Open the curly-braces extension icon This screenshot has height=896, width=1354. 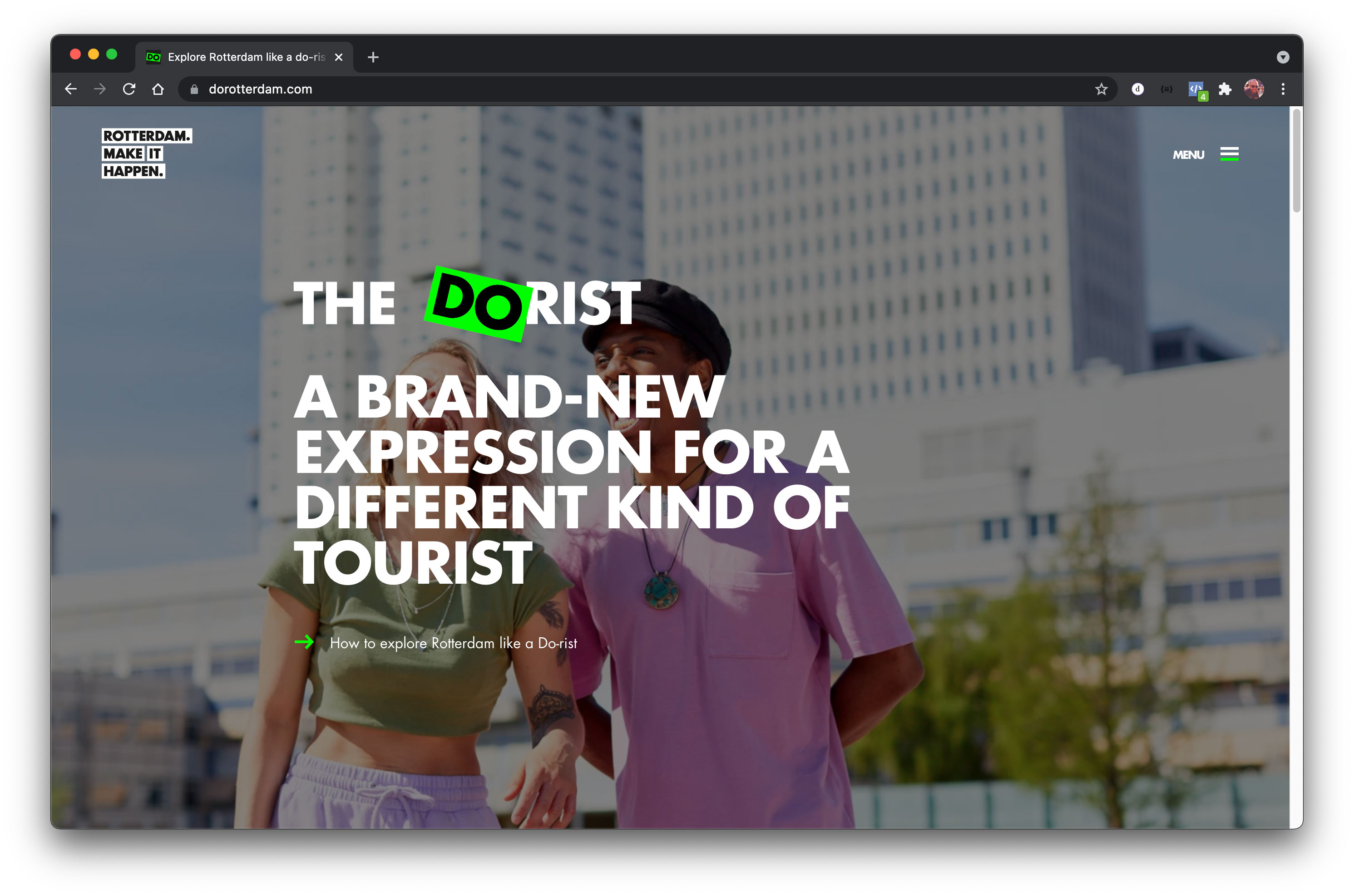(1166, 89)
